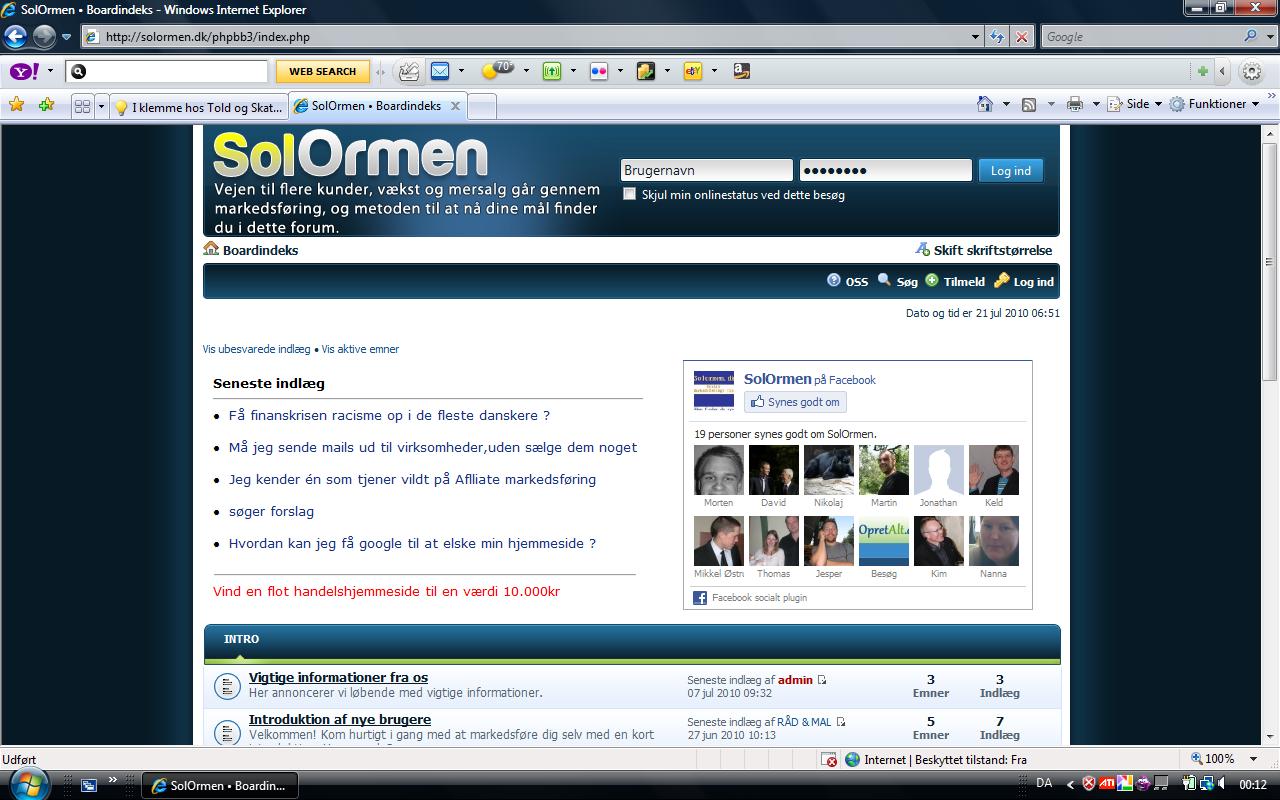Click the RSS feeds icon

1029,104
